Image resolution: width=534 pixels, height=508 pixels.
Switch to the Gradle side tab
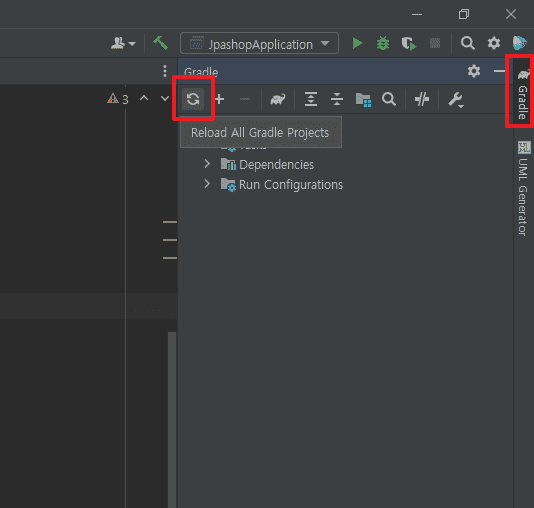pos(523,93)
